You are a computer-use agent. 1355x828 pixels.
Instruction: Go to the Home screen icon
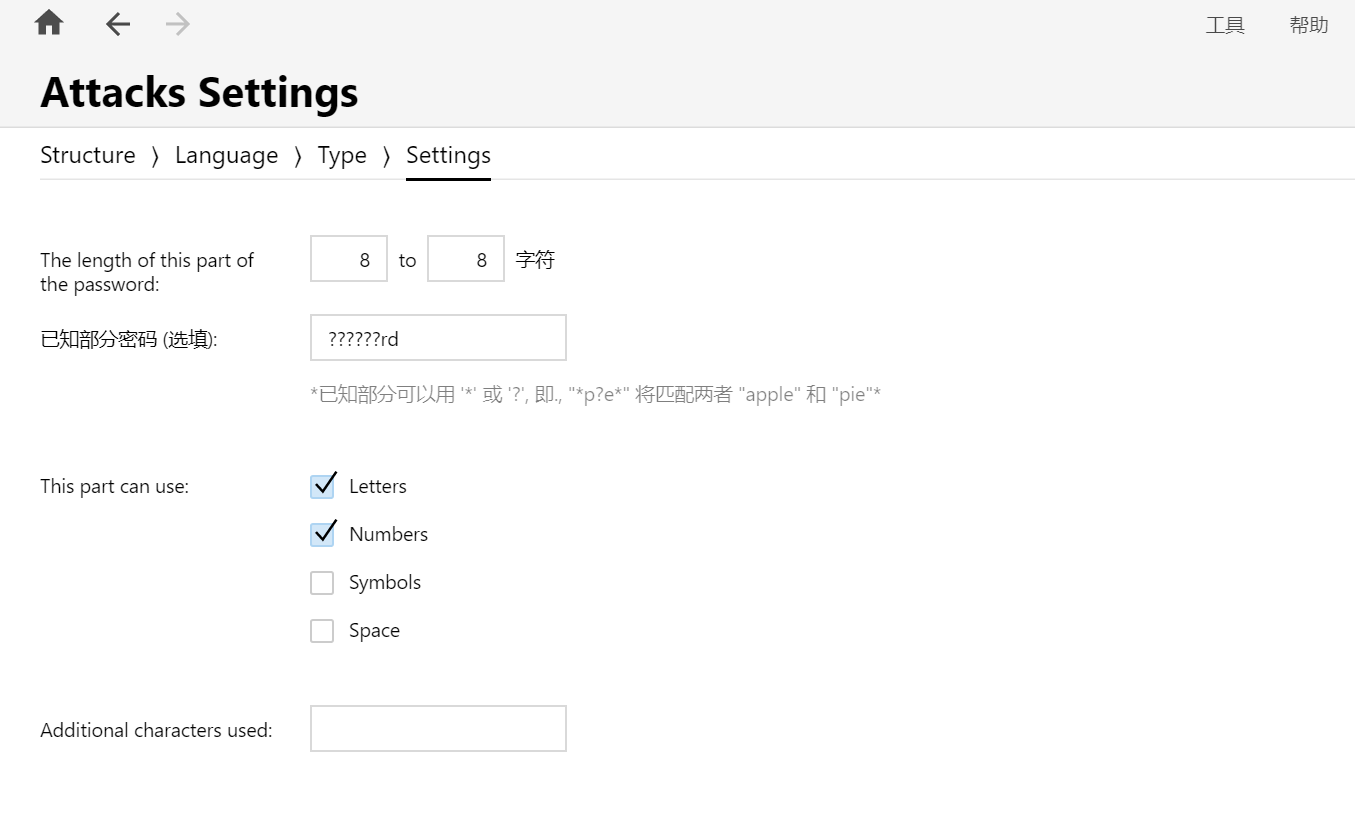coord(49,24)
